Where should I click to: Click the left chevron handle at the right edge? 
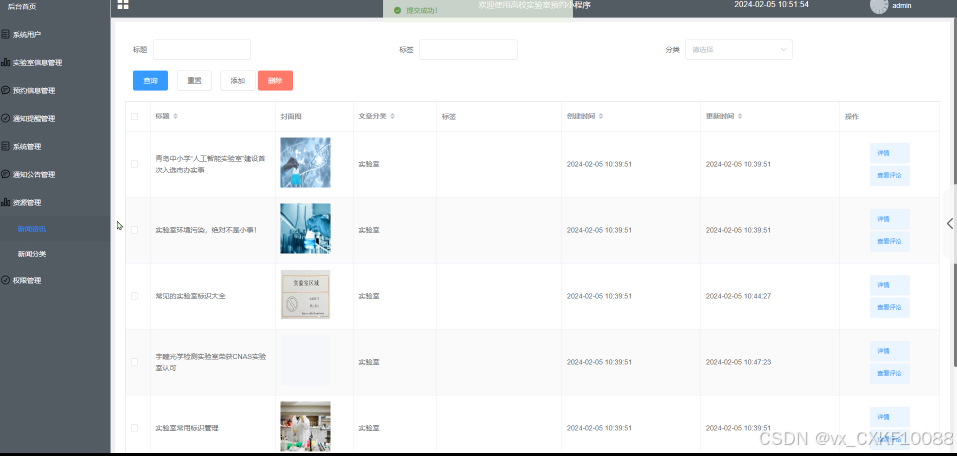[x=950, y=223]
